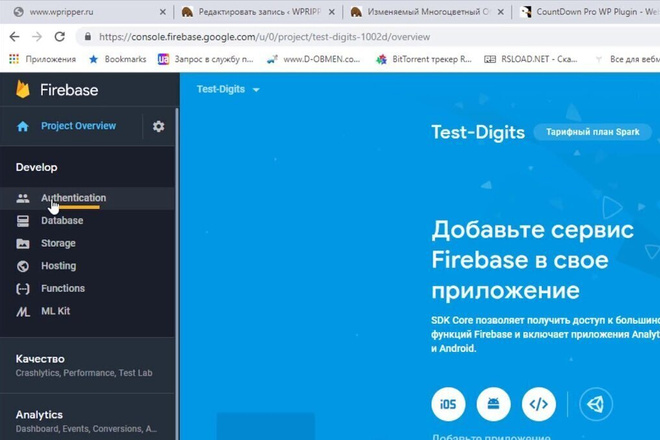This screenshot has width=660, height=440.
Task: Close the Изменяемый Многоцветный tab
Action: coord(500,12)
